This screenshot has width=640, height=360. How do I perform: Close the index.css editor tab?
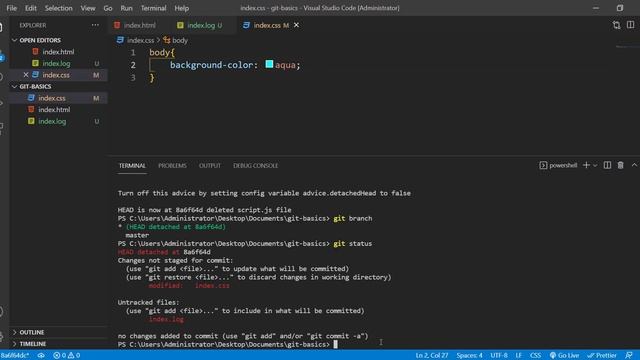pyautogui.click(x=296, y=25)
